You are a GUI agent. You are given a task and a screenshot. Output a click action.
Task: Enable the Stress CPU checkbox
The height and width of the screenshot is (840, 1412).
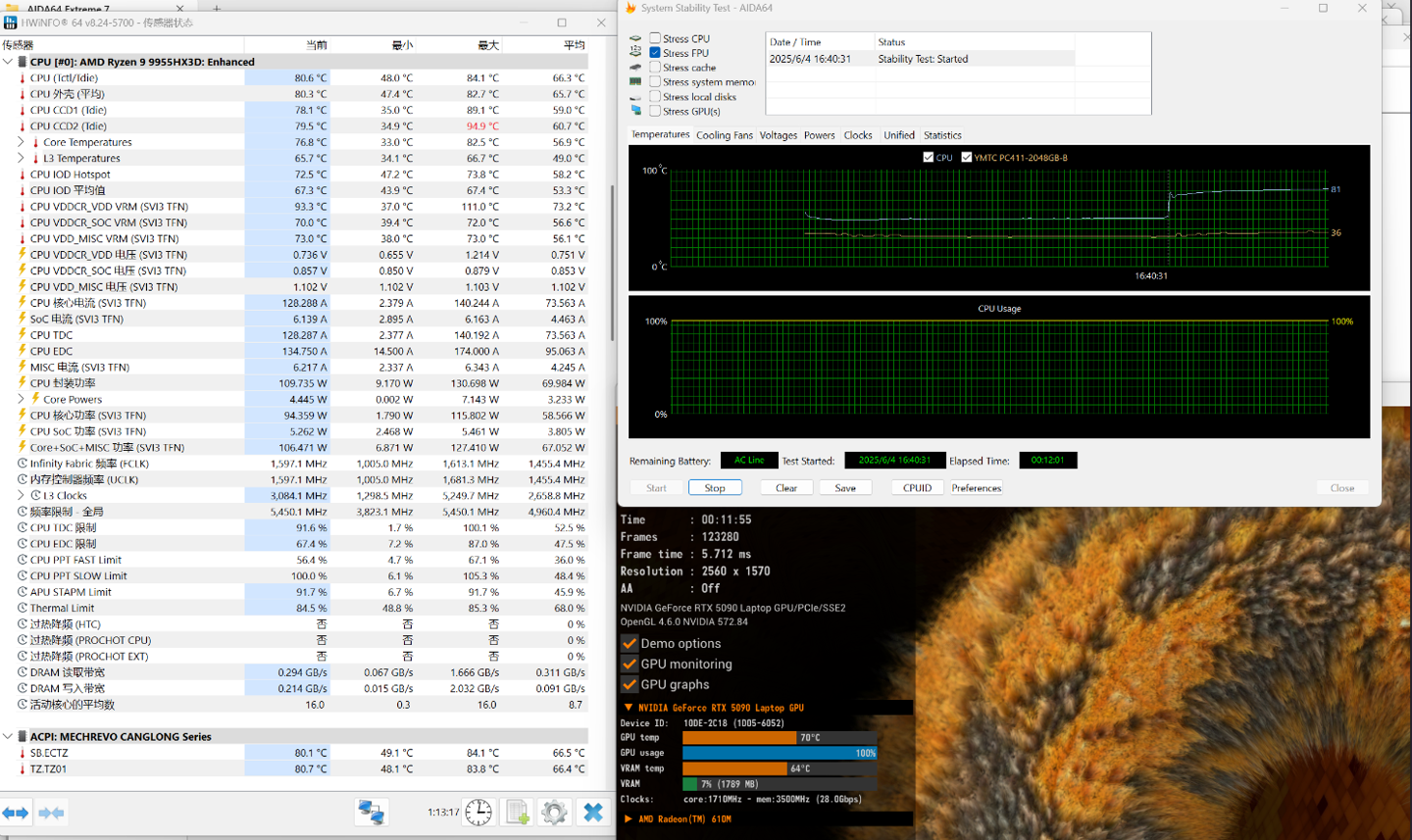tap(655, 39)
